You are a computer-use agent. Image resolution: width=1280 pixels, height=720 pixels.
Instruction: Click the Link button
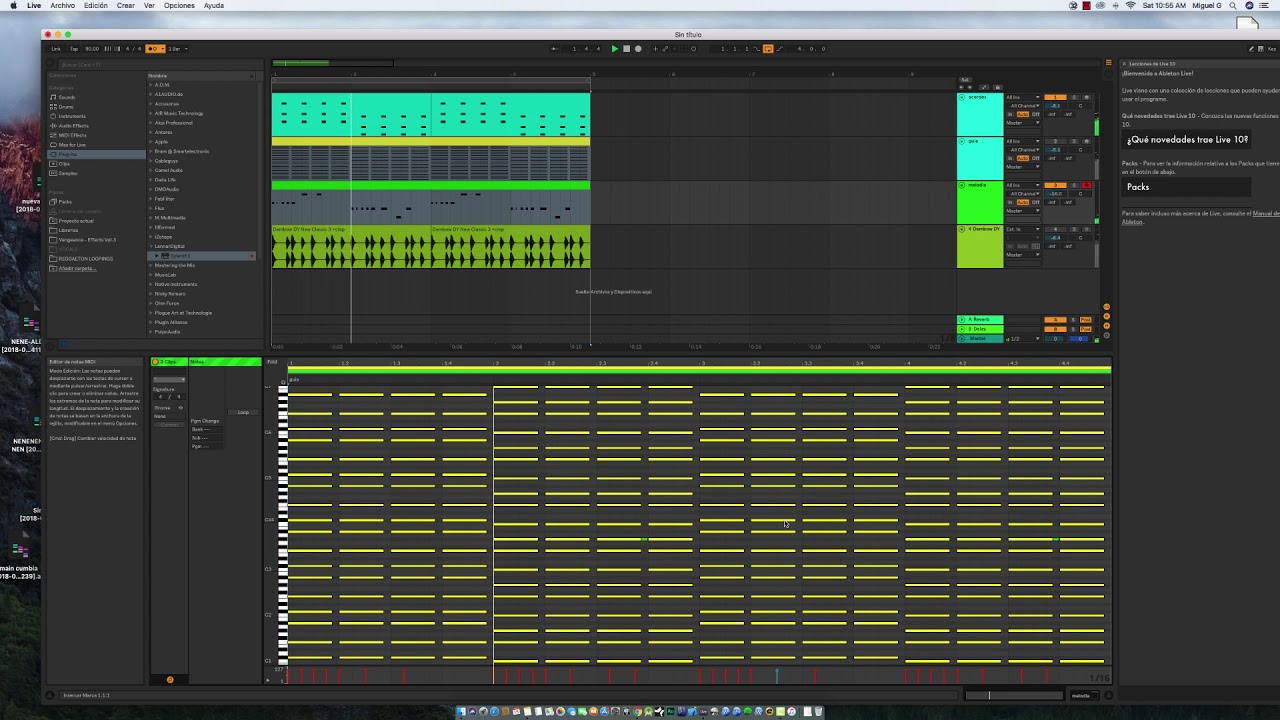coord(56,49)
